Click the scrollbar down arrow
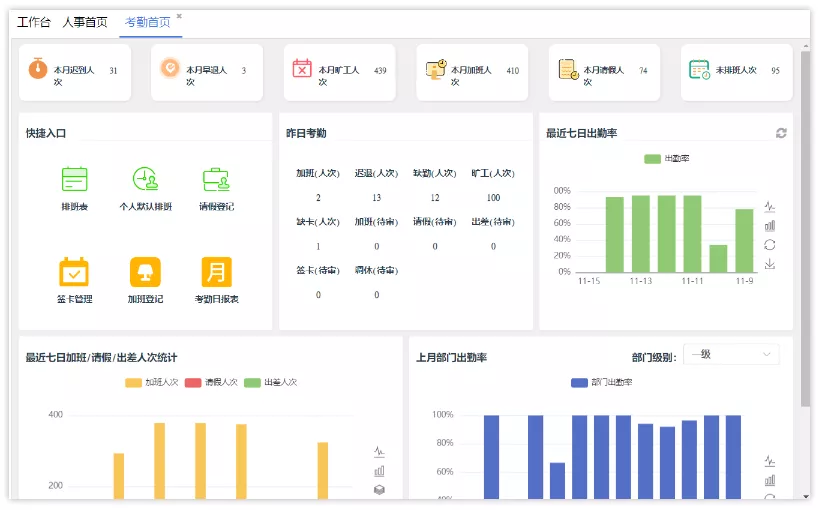Viewport: 820px width, 510px height. [x=805, y=496]
